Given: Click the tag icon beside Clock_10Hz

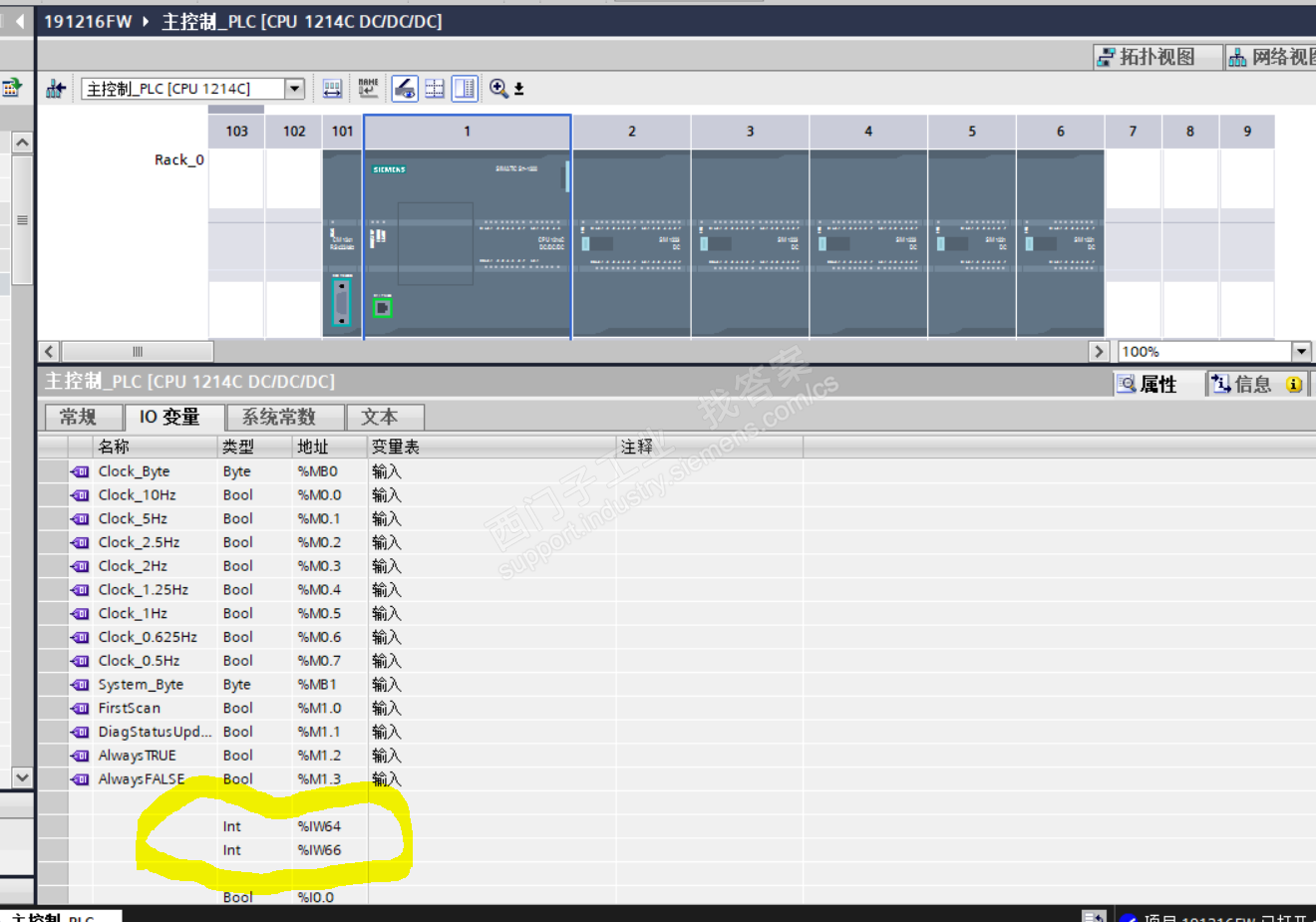Looking at the screenshot, I should pos(80,495).
